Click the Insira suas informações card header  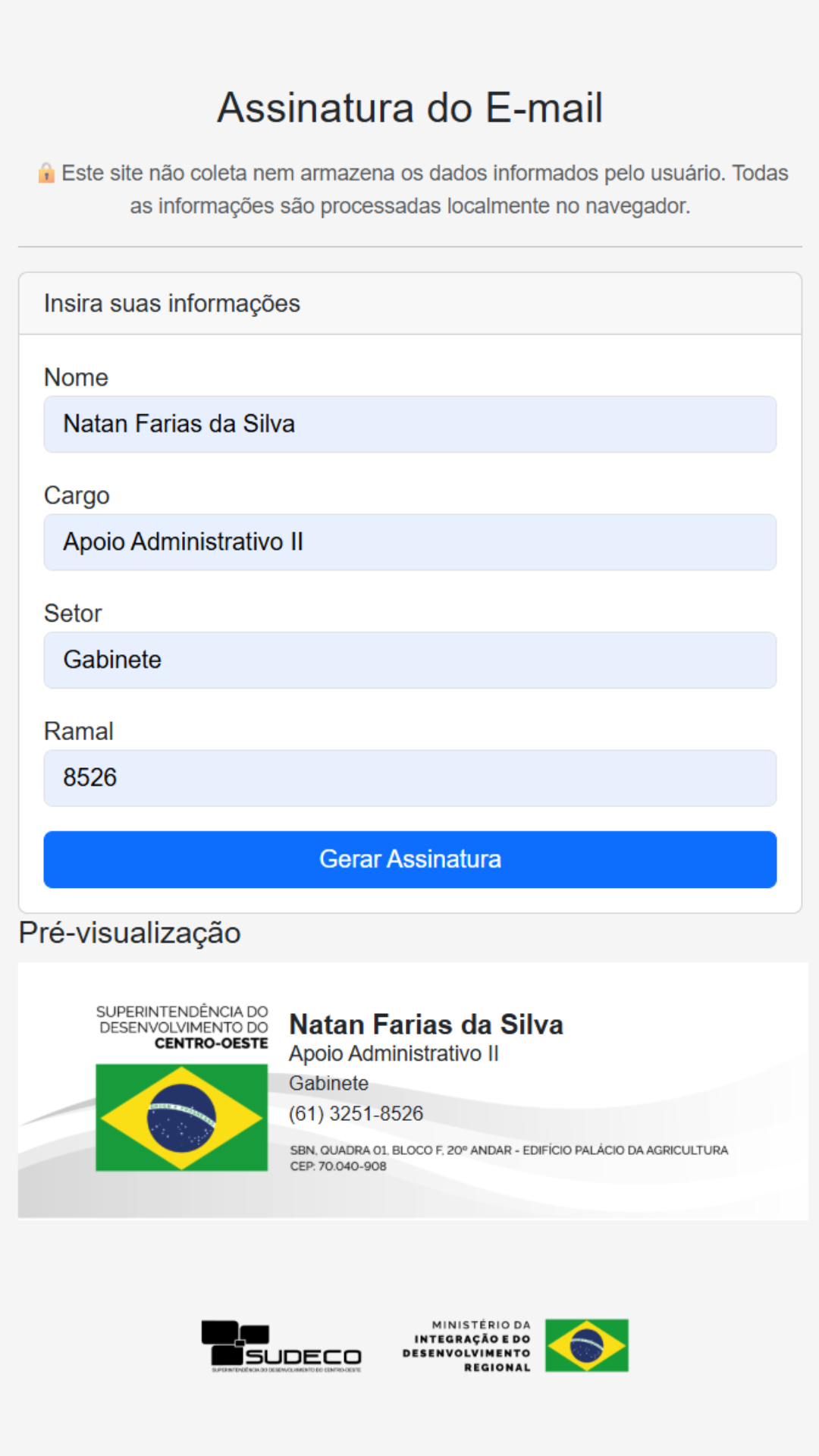pyautogui.click(x=410, y=303)
